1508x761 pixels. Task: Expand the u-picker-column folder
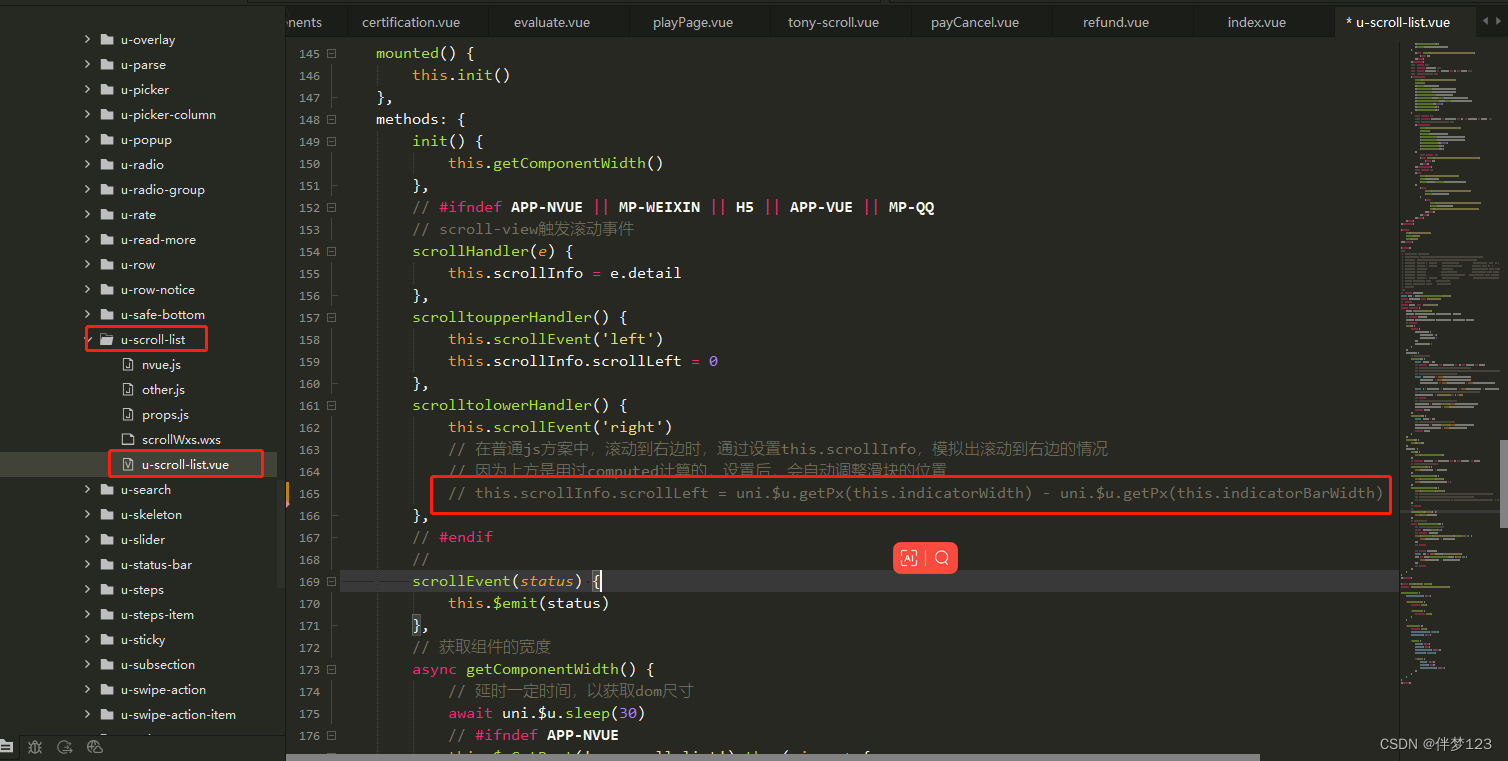pos(87,114)
